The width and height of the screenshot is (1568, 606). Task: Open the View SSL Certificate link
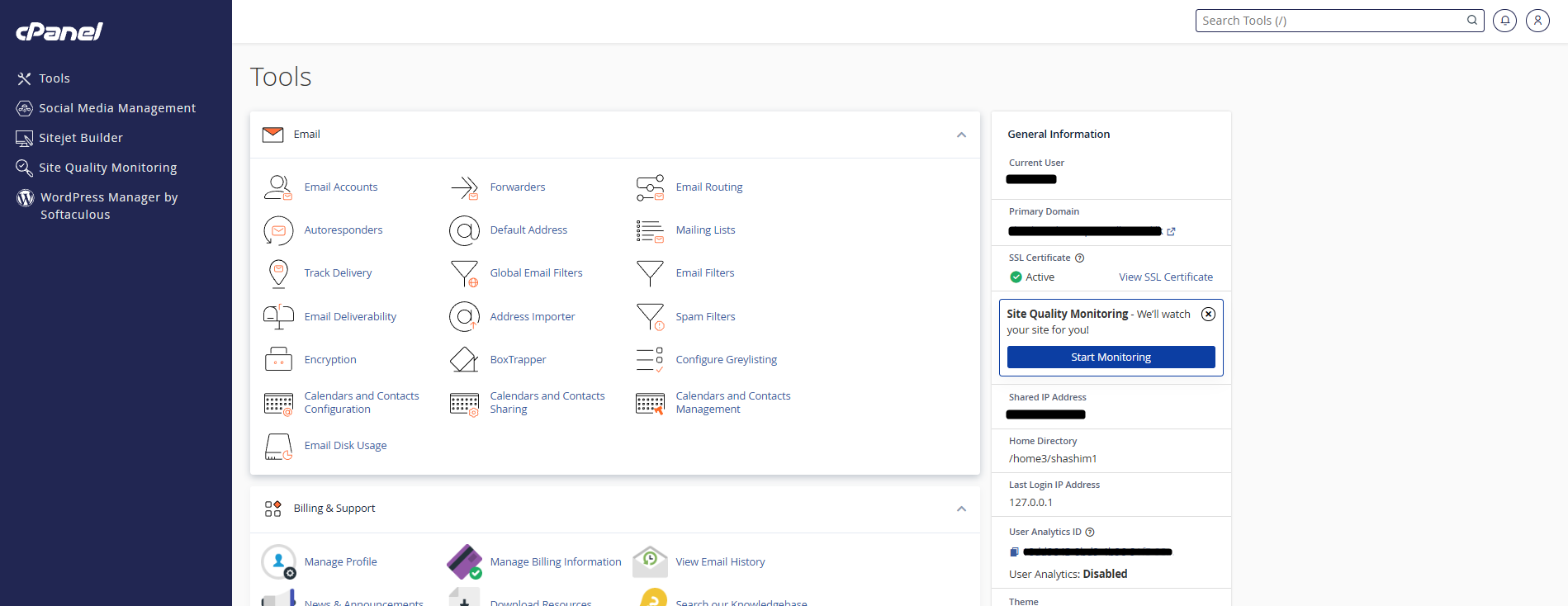tap(1166, 277)
